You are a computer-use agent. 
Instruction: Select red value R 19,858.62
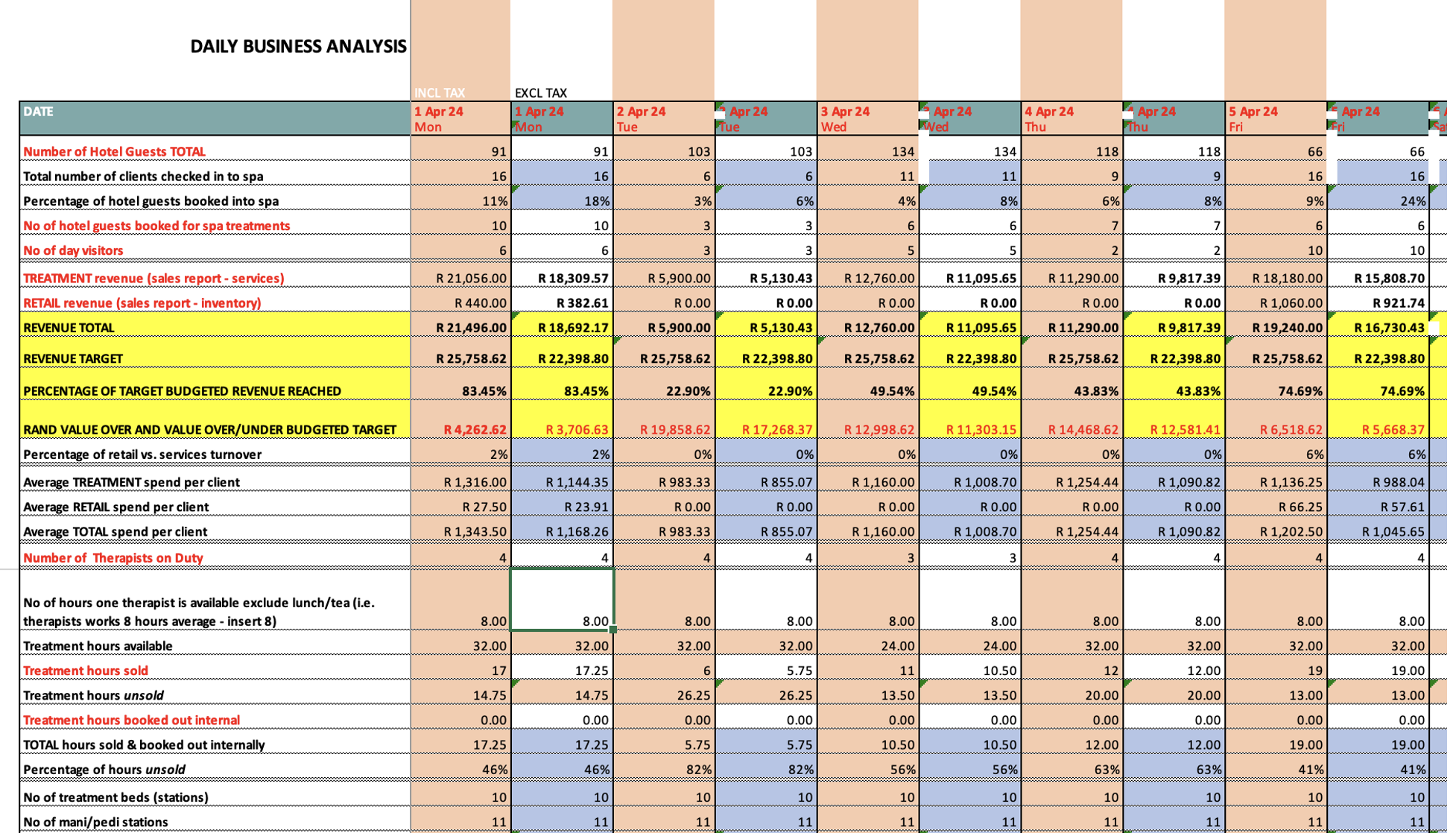[675, 430]
